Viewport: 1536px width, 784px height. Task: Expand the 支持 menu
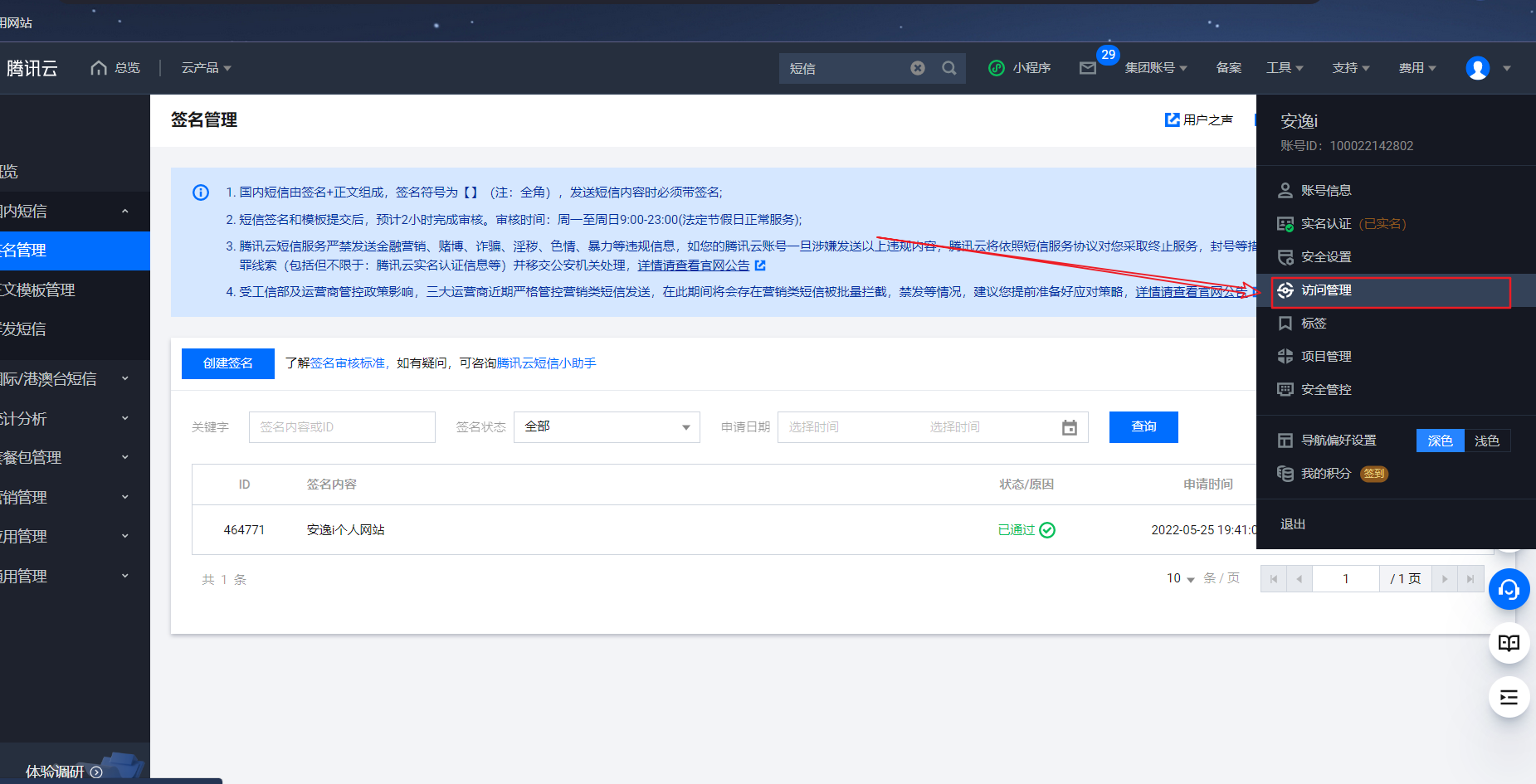click(x=1351, y=68)
